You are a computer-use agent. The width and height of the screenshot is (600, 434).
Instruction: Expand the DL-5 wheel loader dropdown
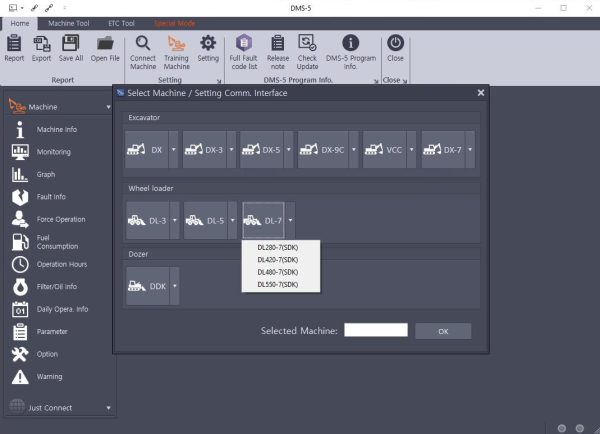tap(233, 220)
